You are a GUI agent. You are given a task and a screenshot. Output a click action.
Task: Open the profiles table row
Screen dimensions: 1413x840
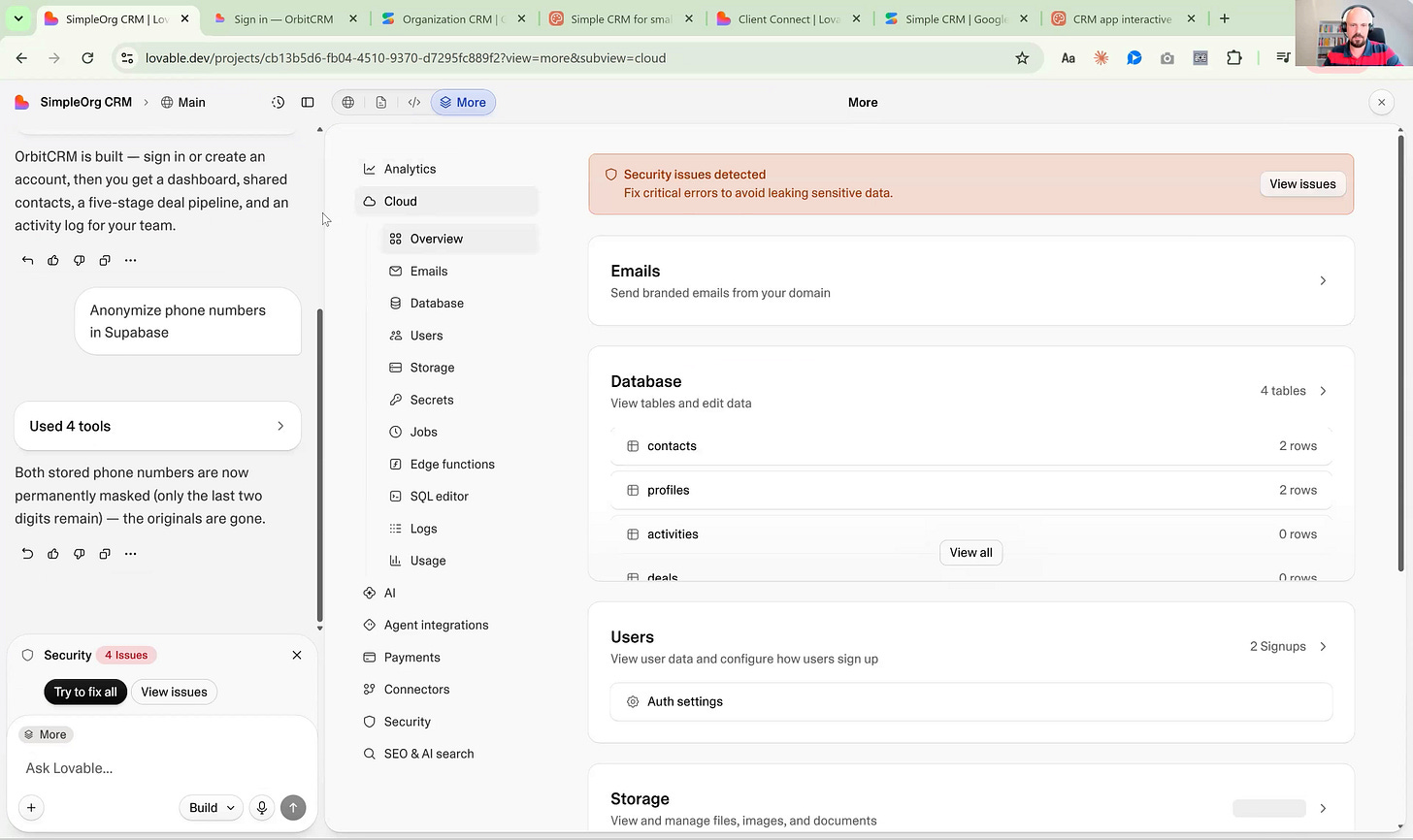coord(970,490)
